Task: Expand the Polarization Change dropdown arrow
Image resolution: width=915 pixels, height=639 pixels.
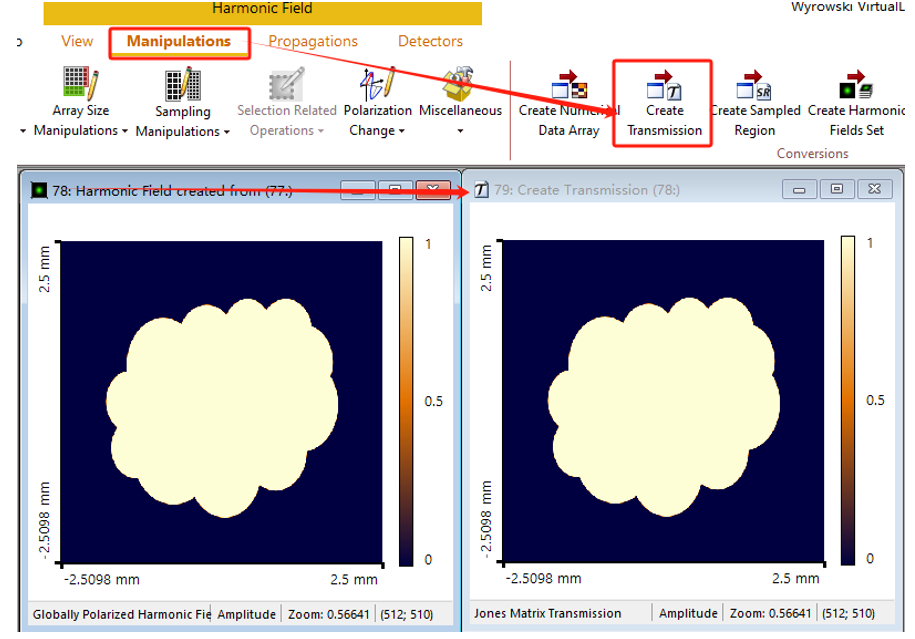Action: tap(401, 131)
